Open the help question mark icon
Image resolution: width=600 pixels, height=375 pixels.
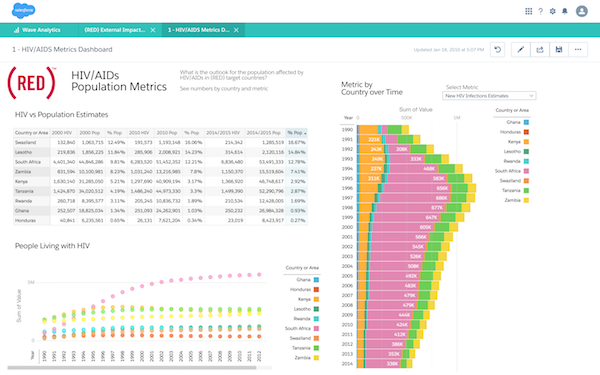[540, 11]
